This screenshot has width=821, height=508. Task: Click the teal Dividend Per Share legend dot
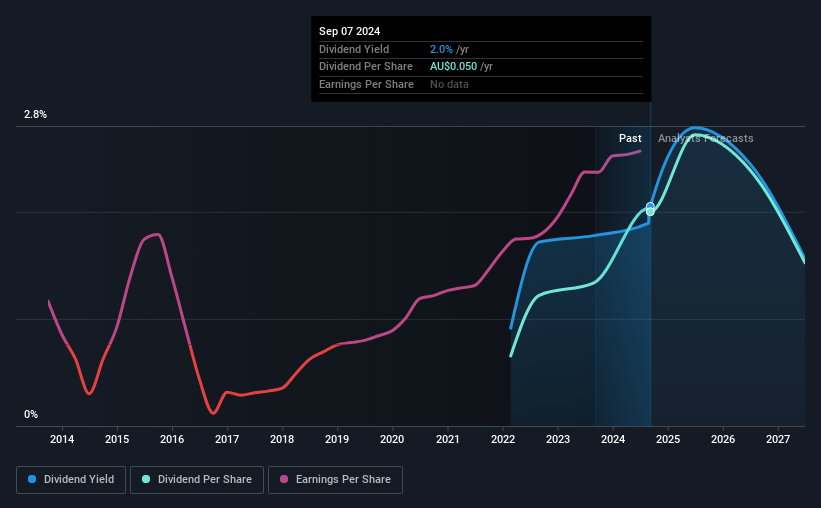(x=146, y=479)
